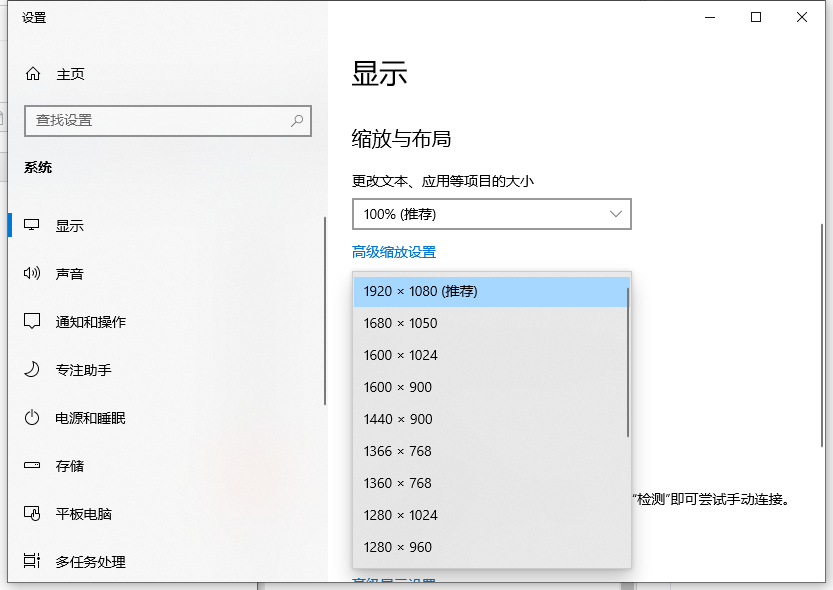Click the resolution list scrollbar

click(x=627, y=350)
